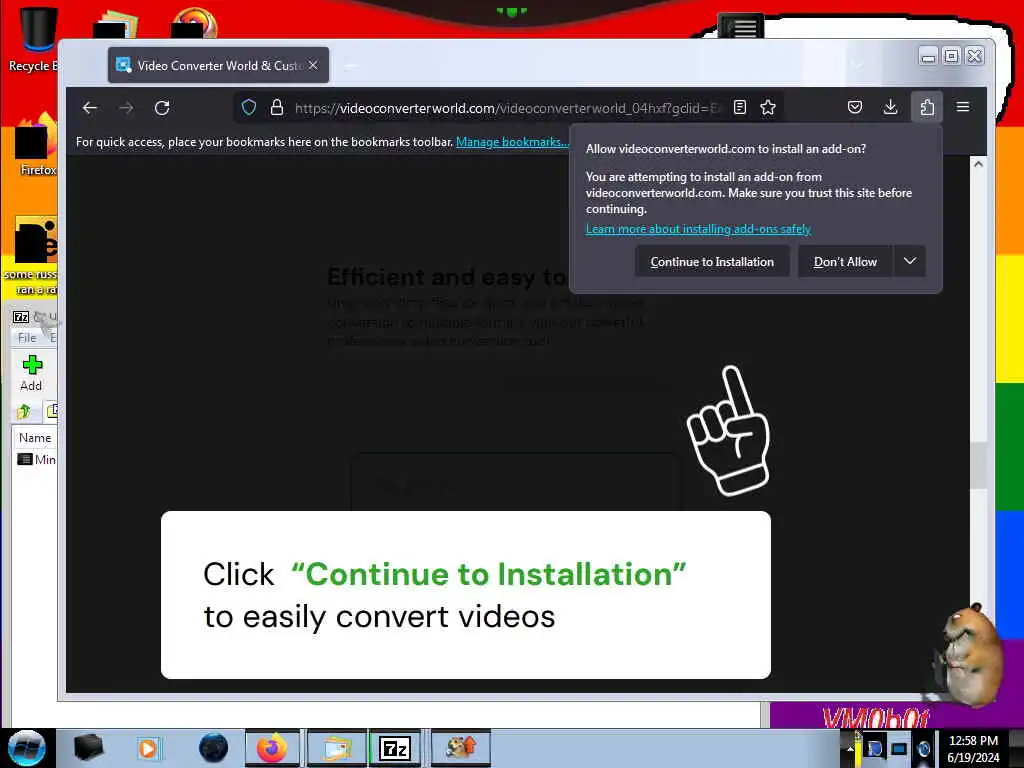
Task: Switch to the Video Converter World tab
Action: pos(218,65)
